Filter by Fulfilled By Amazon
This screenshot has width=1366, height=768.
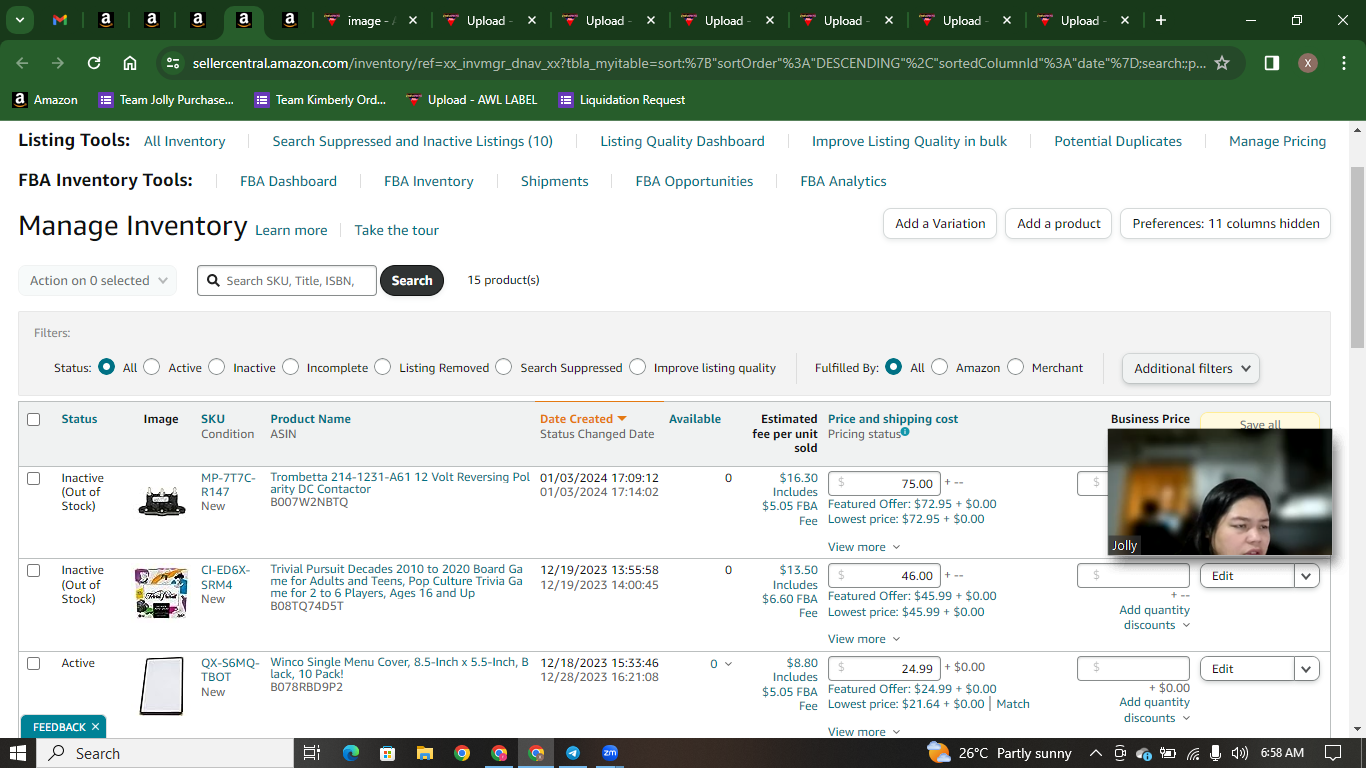click(940, 367)
